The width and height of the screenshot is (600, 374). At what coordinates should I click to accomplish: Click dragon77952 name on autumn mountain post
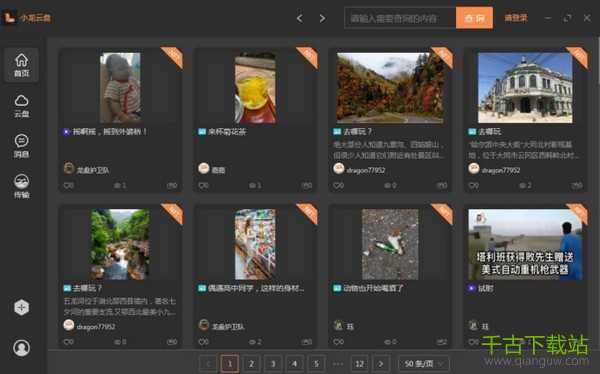(x=365, y=170)
